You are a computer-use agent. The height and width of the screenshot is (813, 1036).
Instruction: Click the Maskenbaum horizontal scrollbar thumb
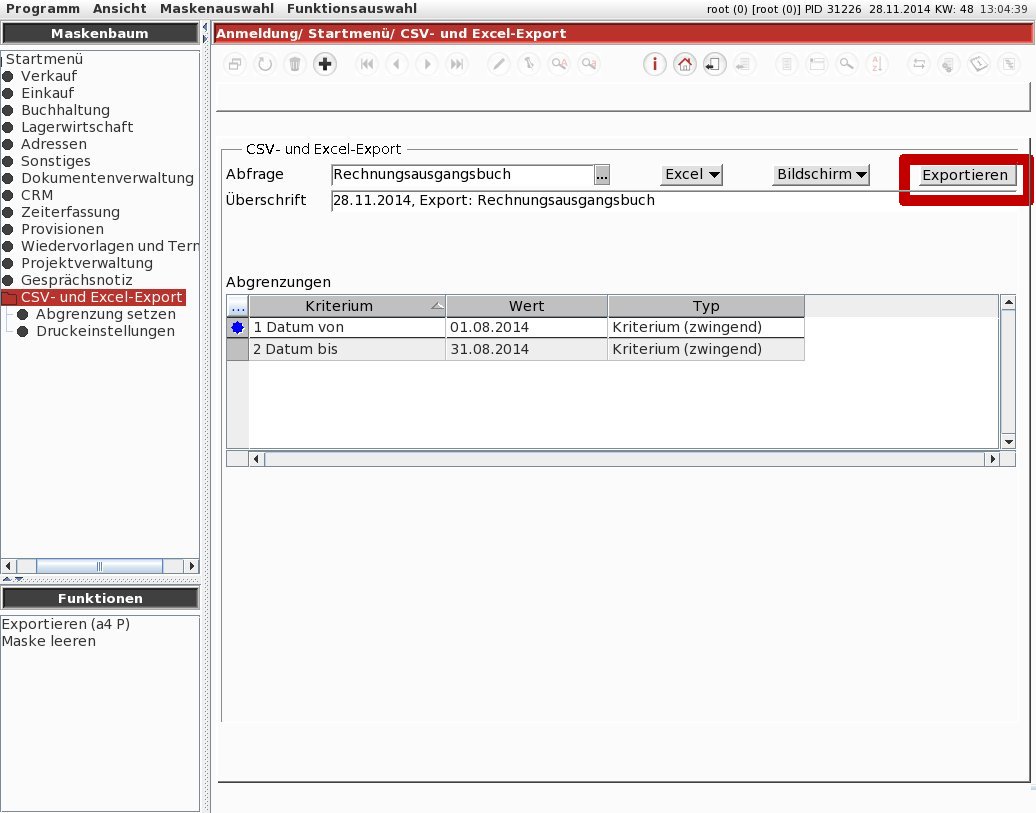pos(99,566)
